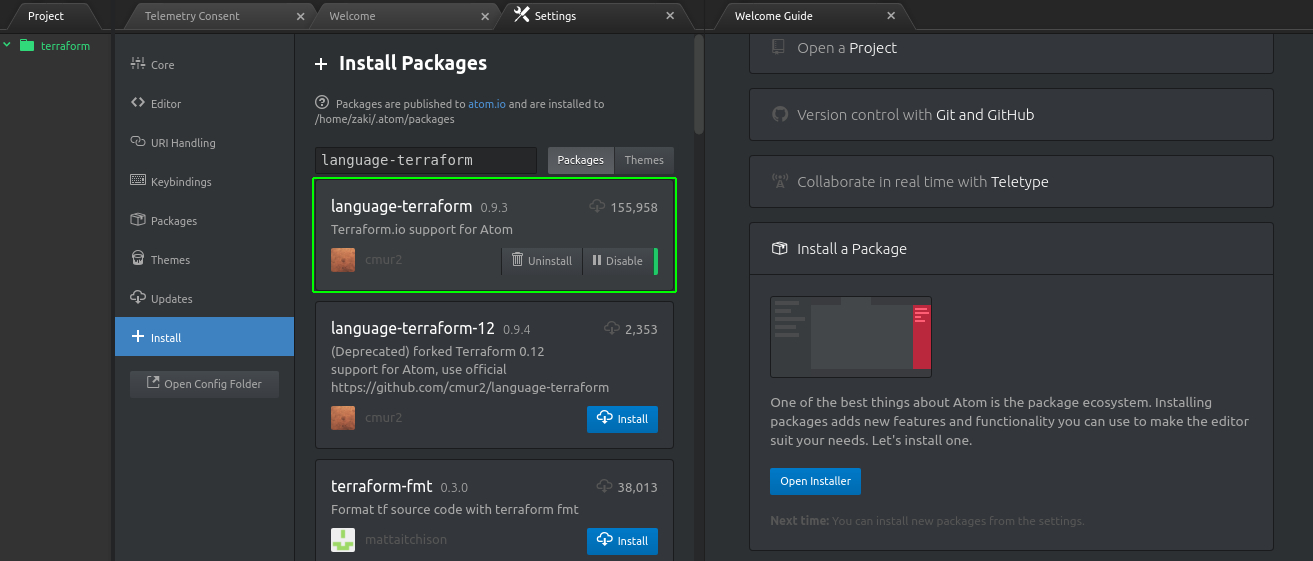Open the language-terraform package title
The width and height of the screenshot is (1313, 561).
(401, 207)
